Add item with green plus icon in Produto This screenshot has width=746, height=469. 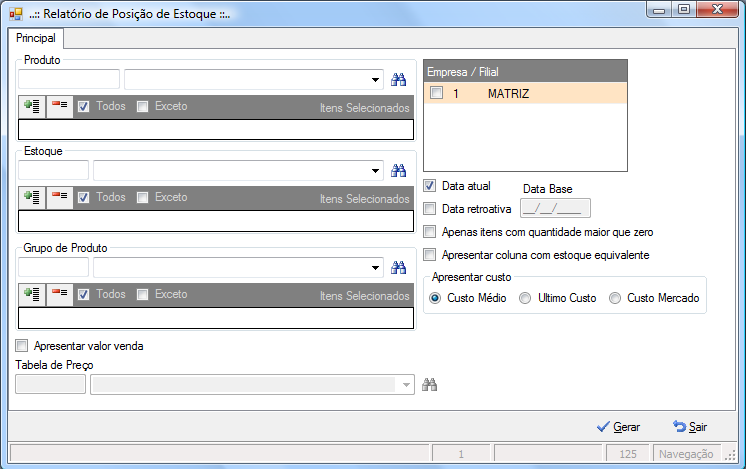[32, 106]
